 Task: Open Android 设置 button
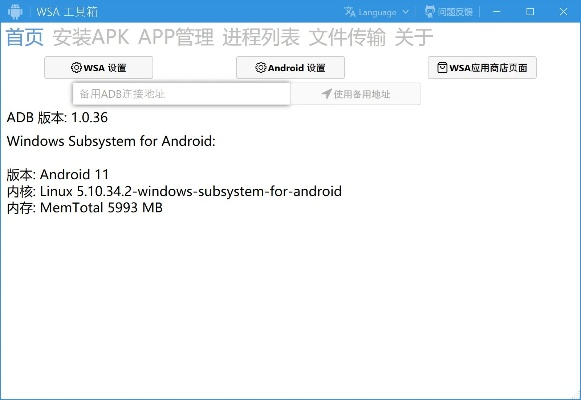coord(290,67)
